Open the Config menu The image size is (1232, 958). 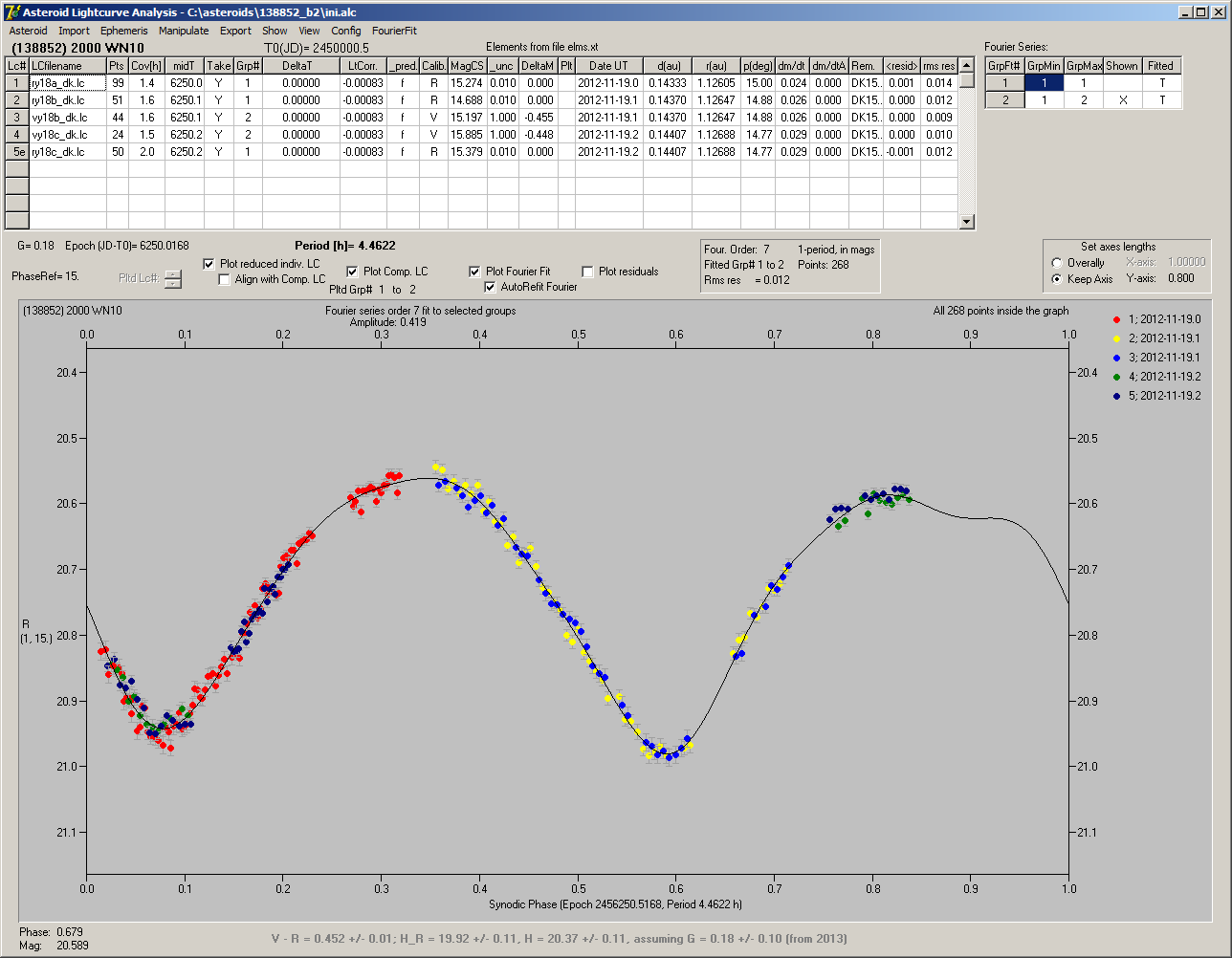click(346, 31)
